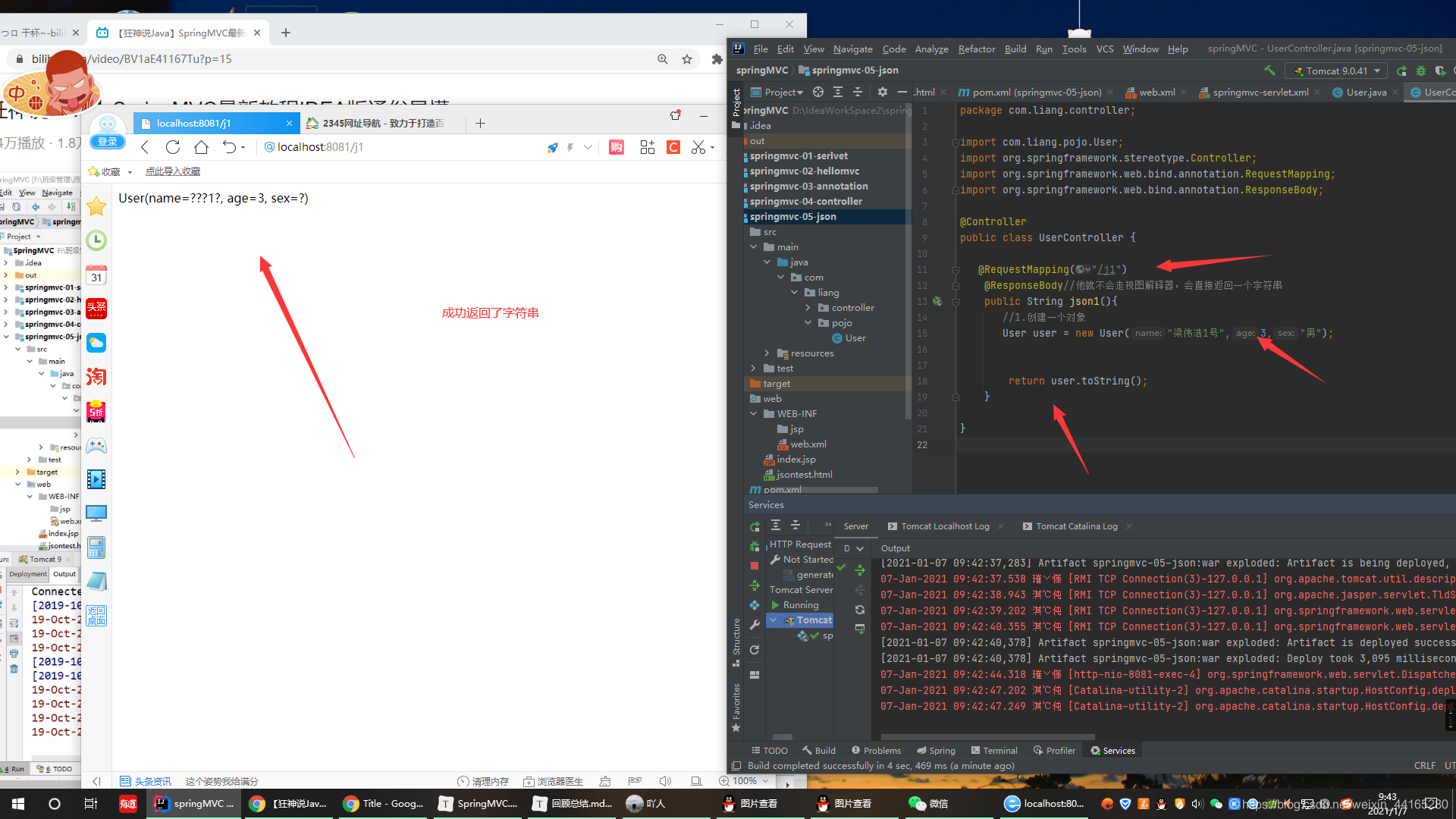Go to browser home page icon
This screenshot has width=1456, height=819.
201,147
